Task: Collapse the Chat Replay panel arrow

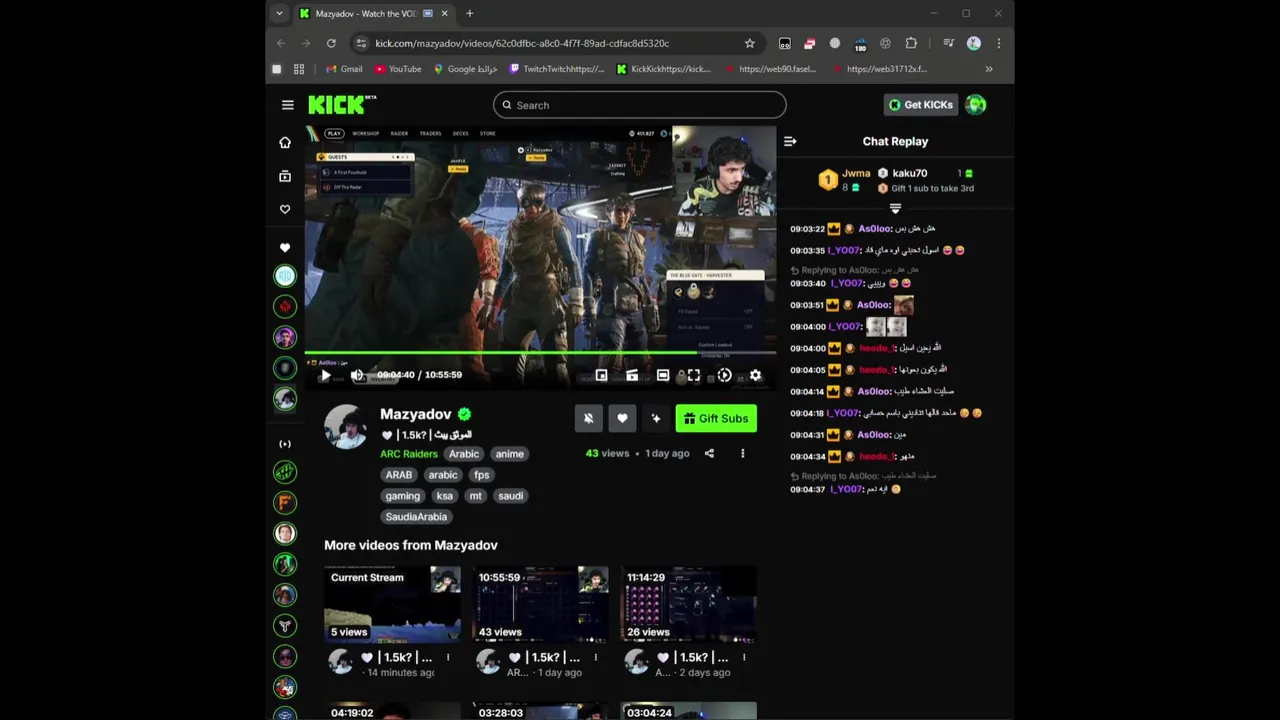Action: pos(789,141)
